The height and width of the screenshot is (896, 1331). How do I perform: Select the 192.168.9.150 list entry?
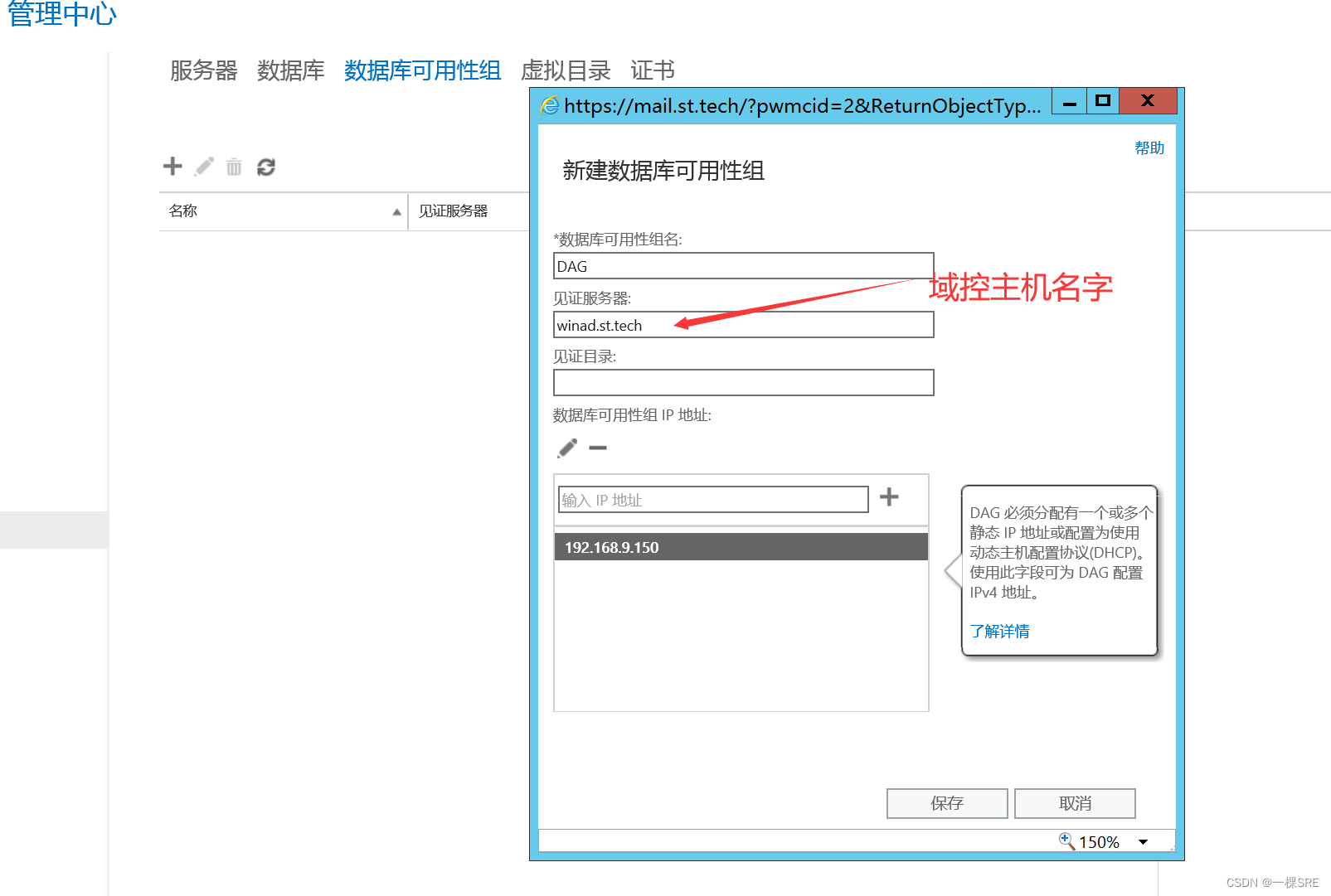(741, 547)
